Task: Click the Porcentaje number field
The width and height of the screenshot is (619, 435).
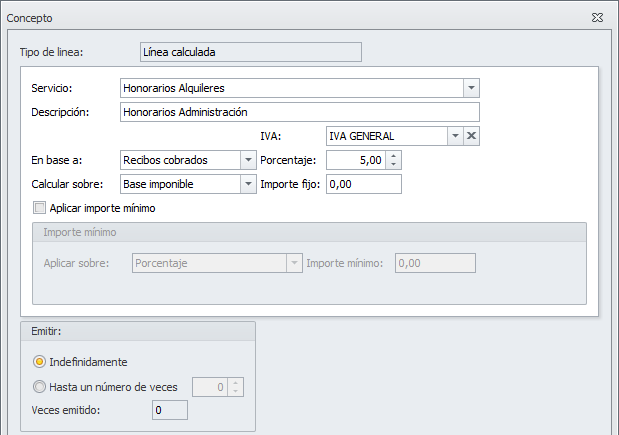Action: (355, 160)
